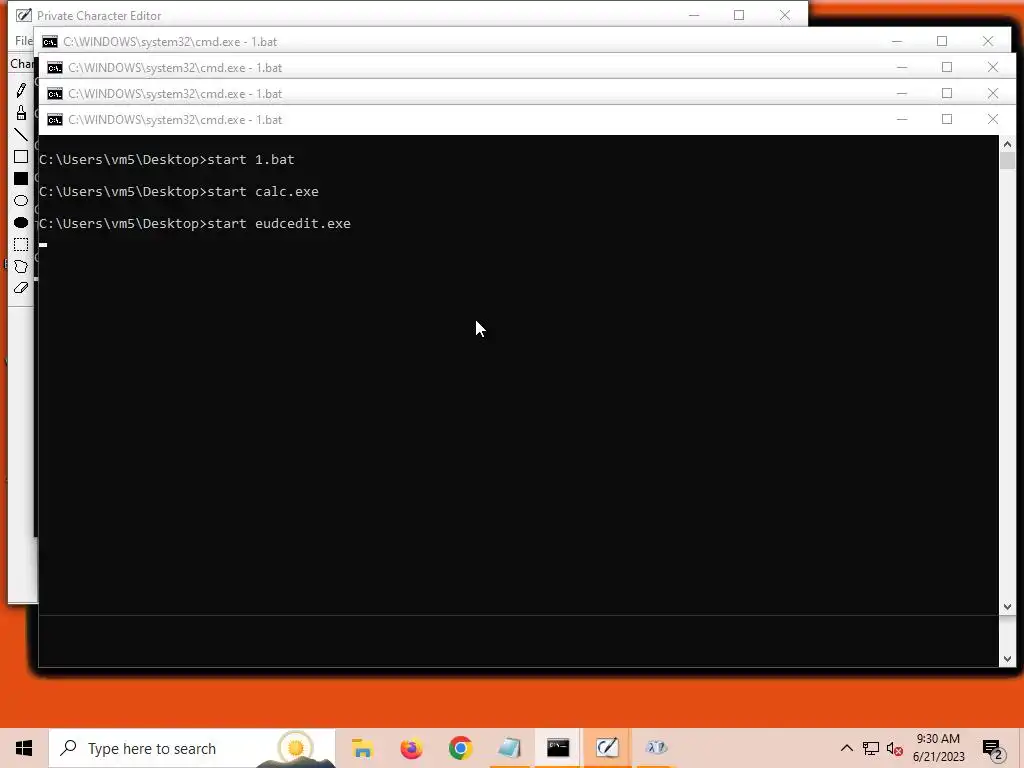Open Google Chrome from the taskbar
The height and width of the screenshot is (768, 1024).
[460, 748]
